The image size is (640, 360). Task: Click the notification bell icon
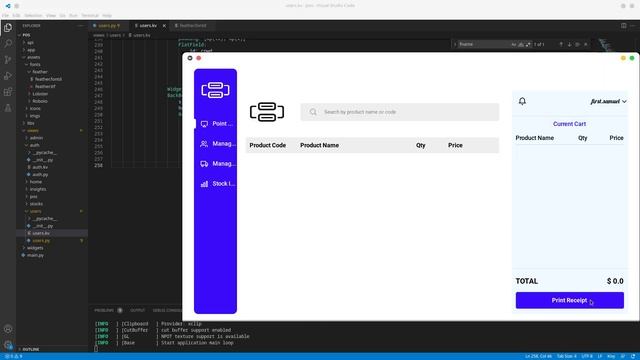(x=522, y=101)
